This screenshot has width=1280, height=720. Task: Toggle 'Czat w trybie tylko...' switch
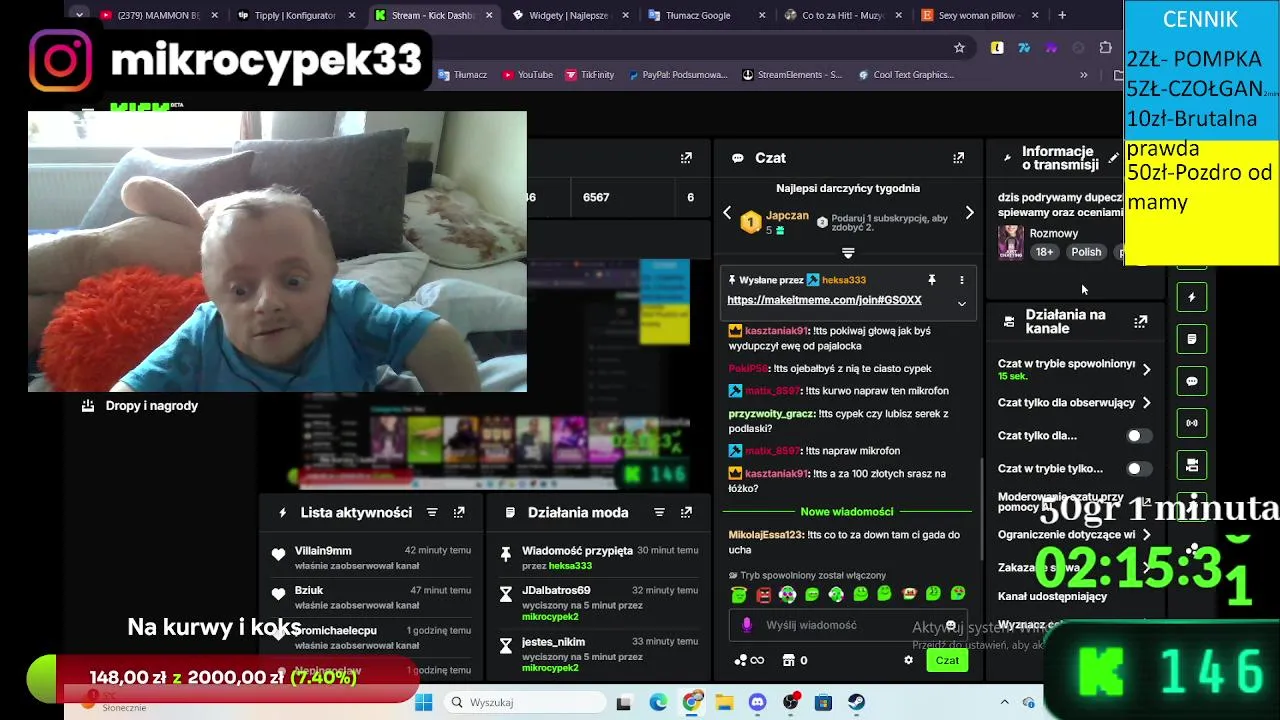coord(1139,469)
